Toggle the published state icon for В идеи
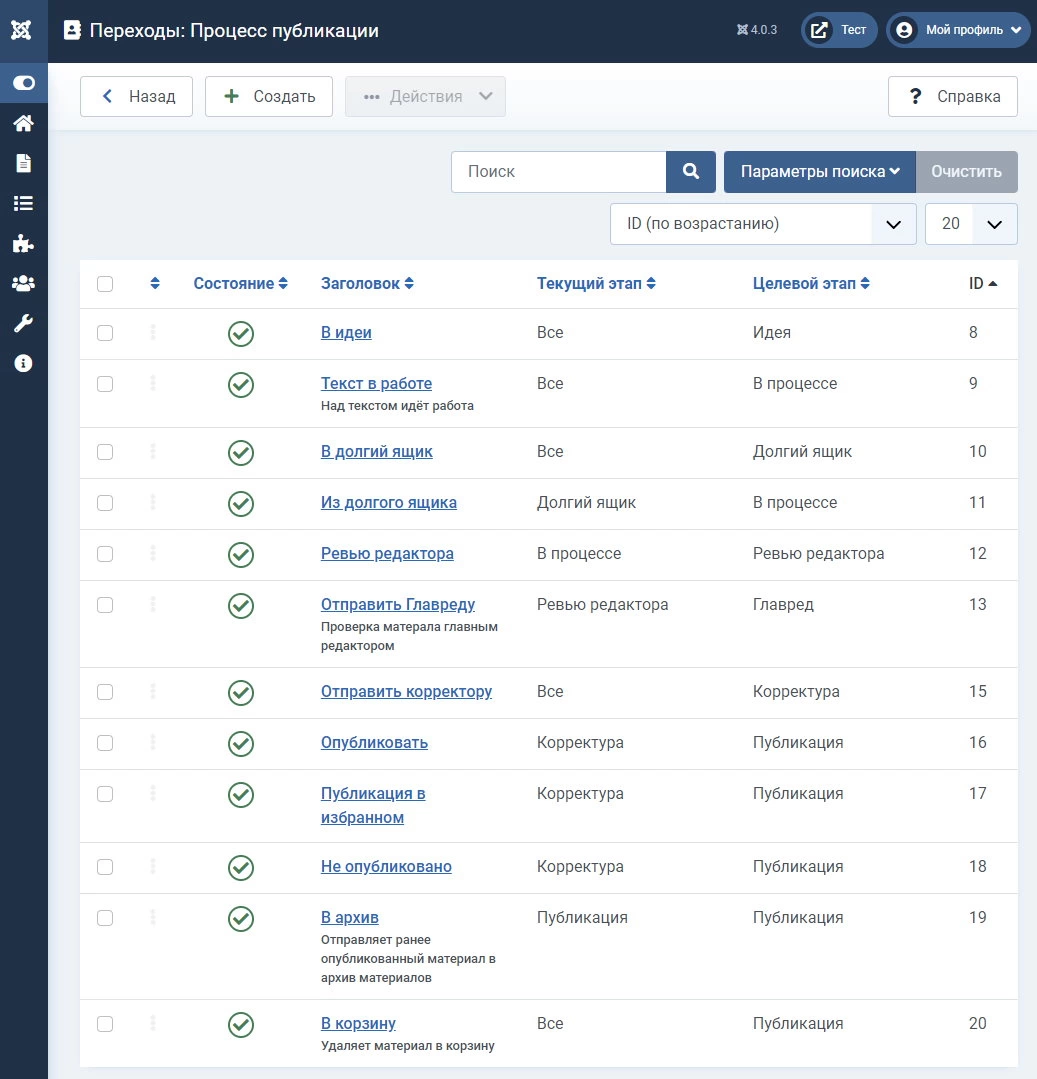 [241, 334]
